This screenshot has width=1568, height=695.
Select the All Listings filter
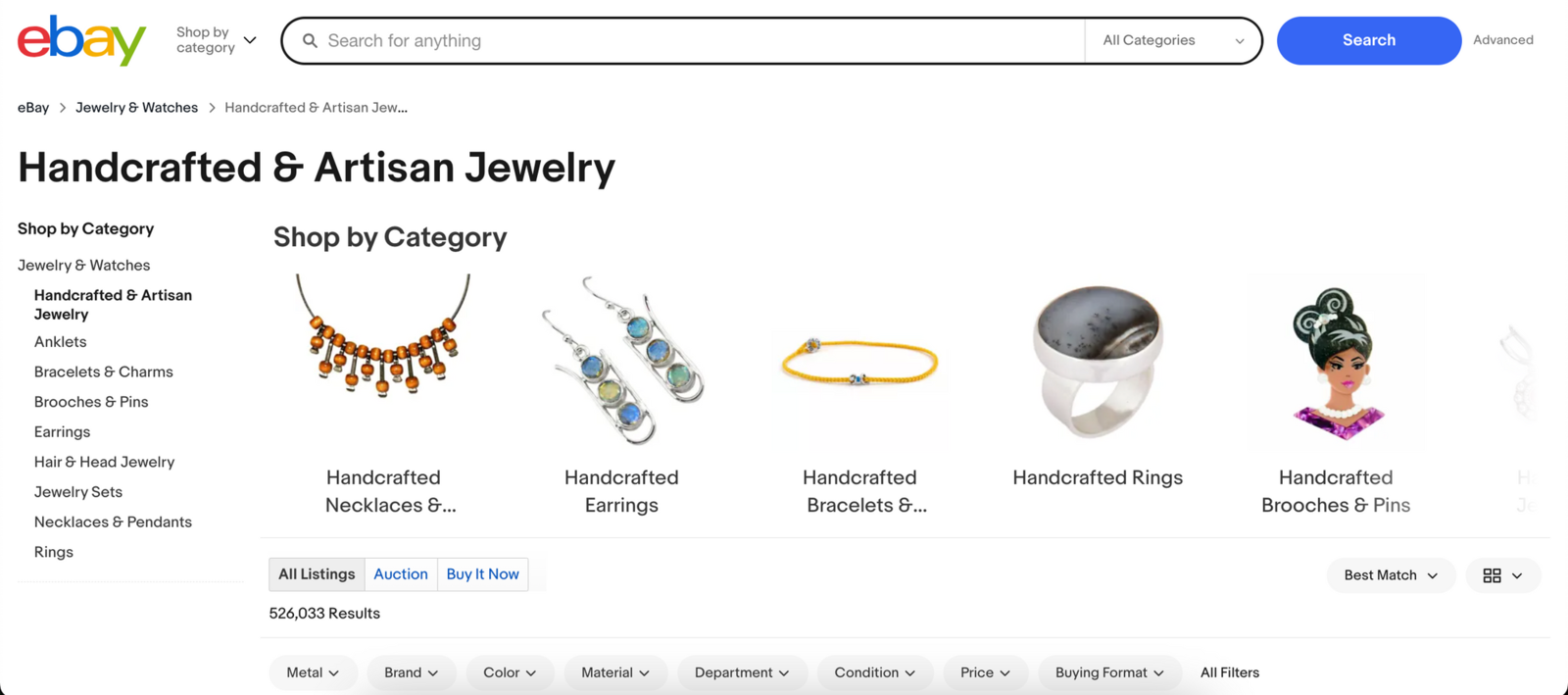316,573
